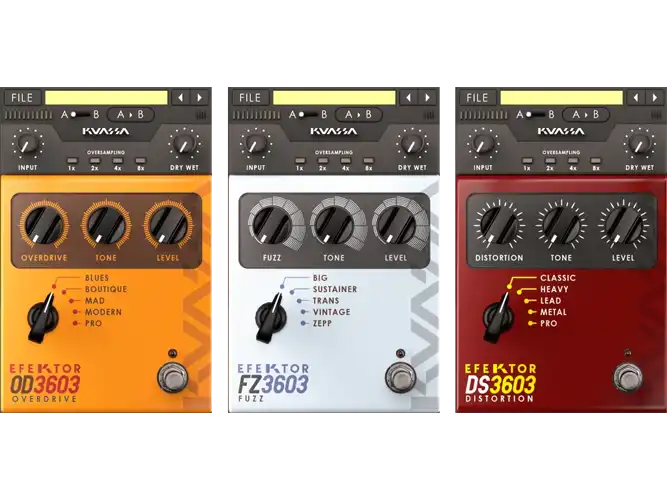Screen dimensions: 667x500
Task: Stomp the bypass footswitch on DS3603 Distortion
Action: [x=627, y=377]
